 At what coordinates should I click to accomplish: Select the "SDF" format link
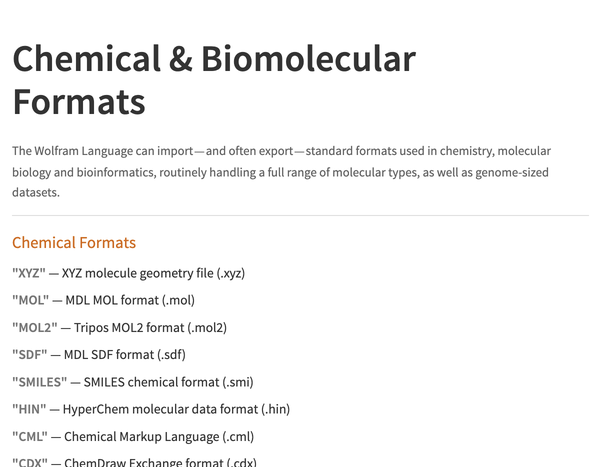[x=29, y=354]
